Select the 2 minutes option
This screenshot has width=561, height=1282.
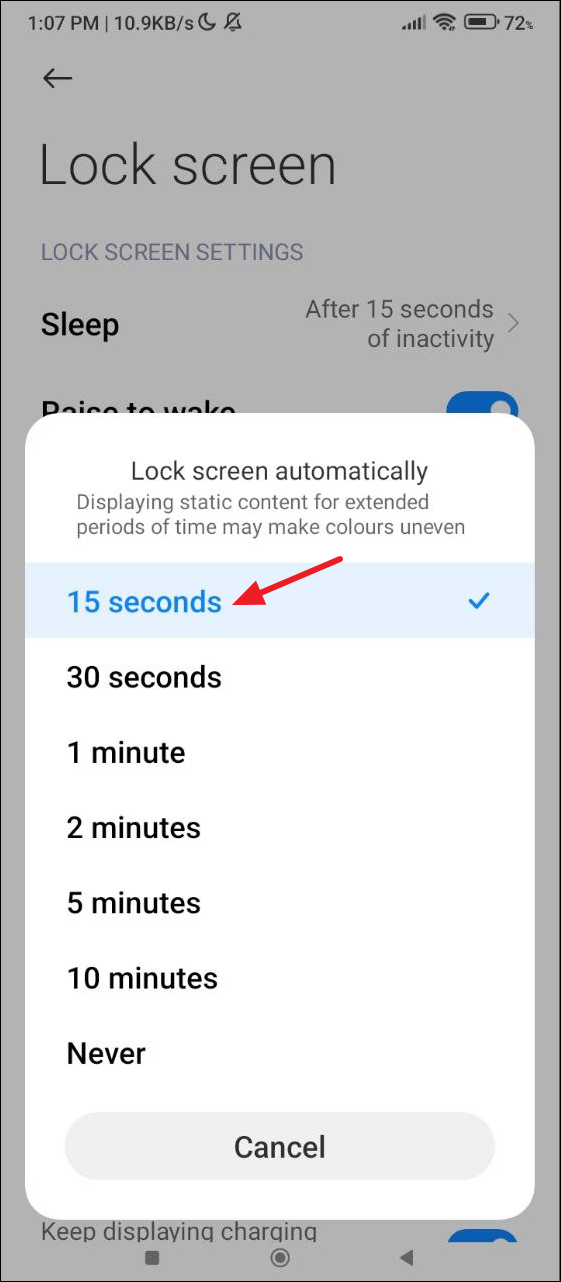coord(280,827)
